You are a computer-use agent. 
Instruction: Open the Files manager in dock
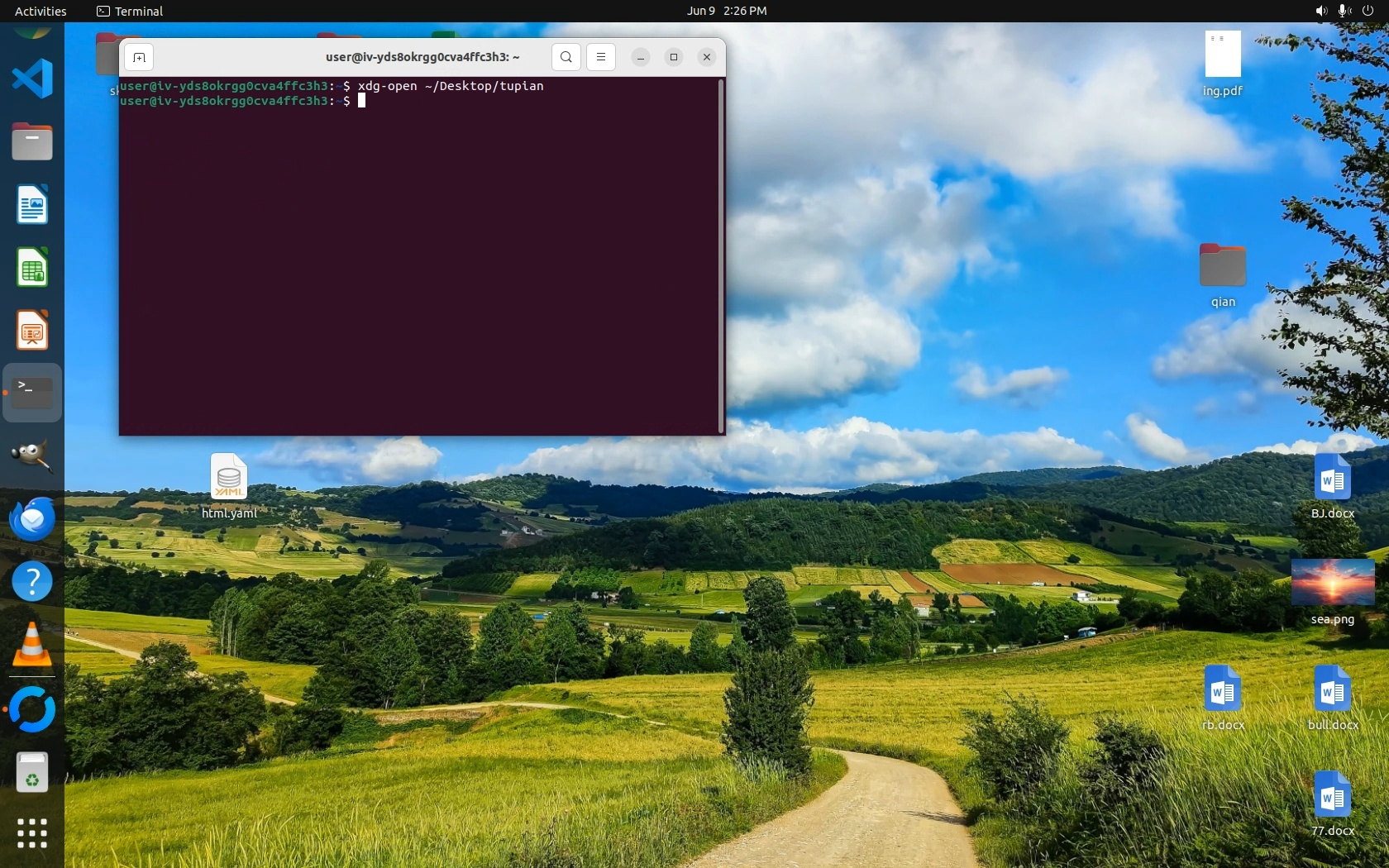tap(32, 142)
